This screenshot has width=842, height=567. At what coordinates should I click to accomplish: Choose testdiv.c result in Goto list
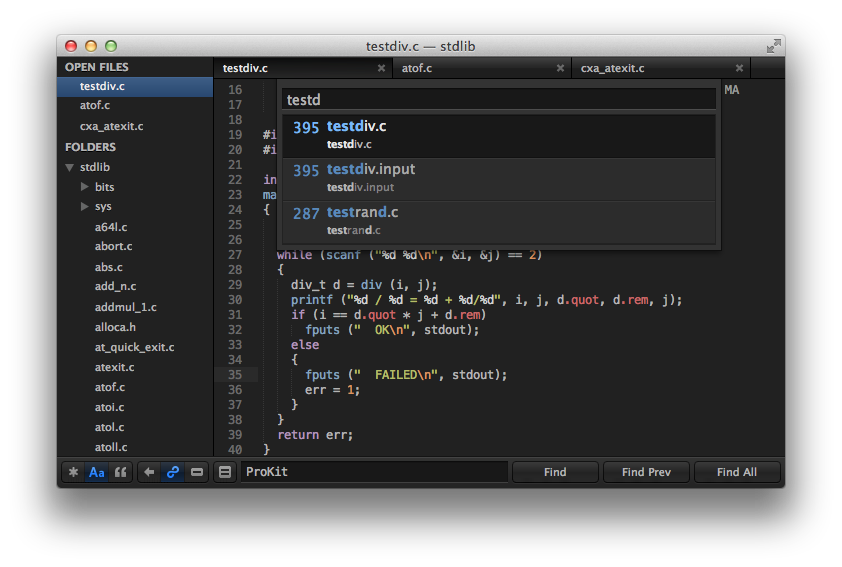pyautogui.click(x=499, y=136)
